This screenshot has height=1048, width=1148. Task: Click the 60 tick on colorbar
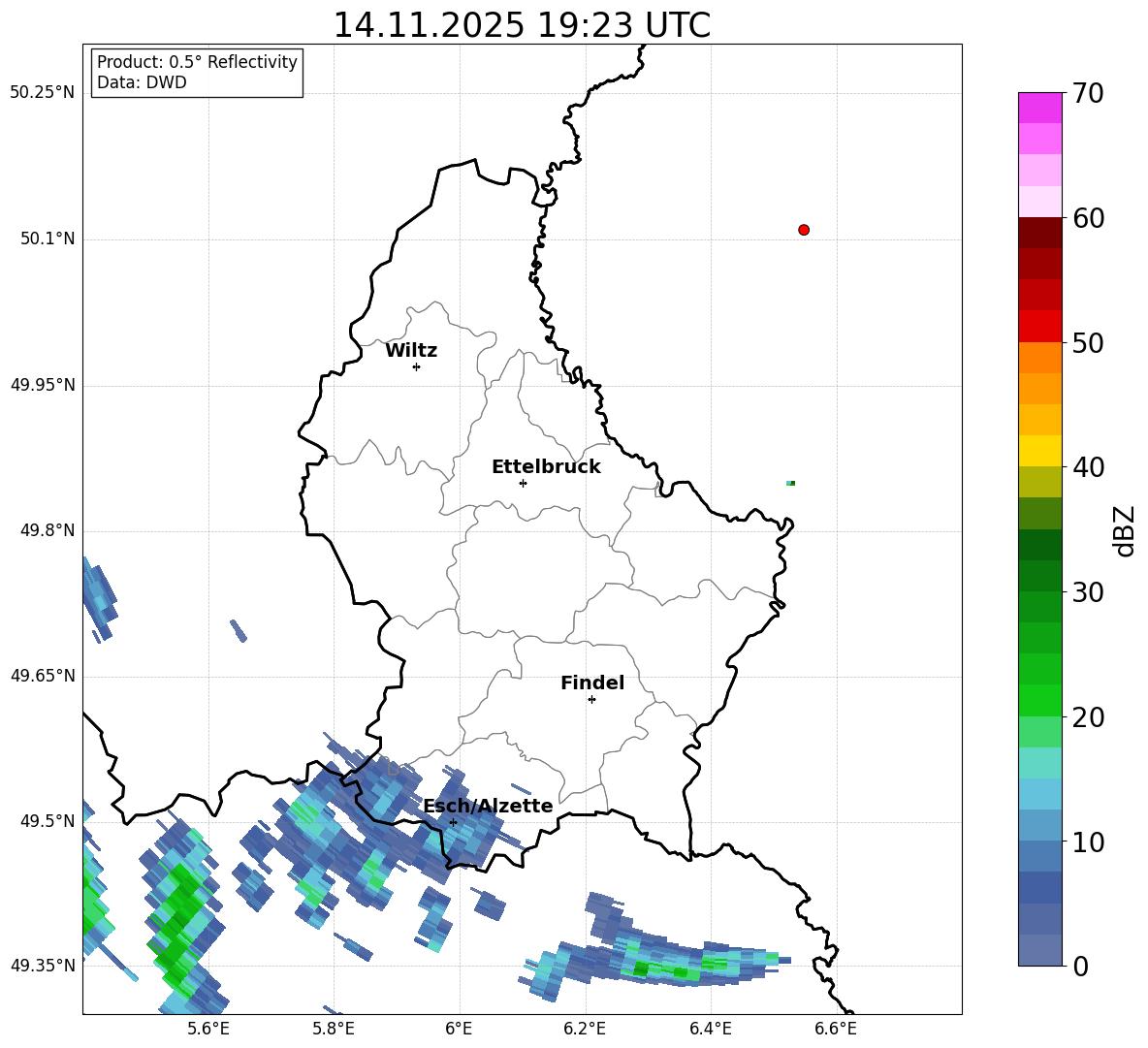[1088, 218]
